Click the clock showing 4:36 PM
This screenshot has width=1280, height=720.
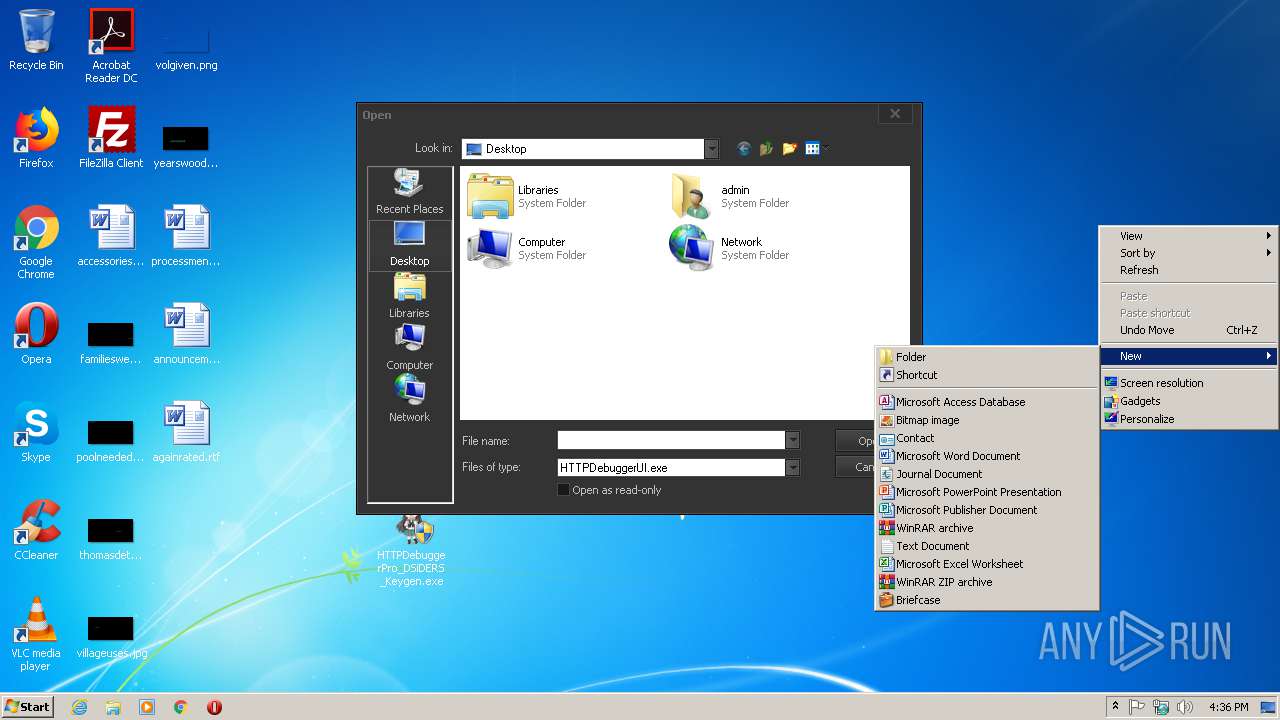(x=1228, y=707)
